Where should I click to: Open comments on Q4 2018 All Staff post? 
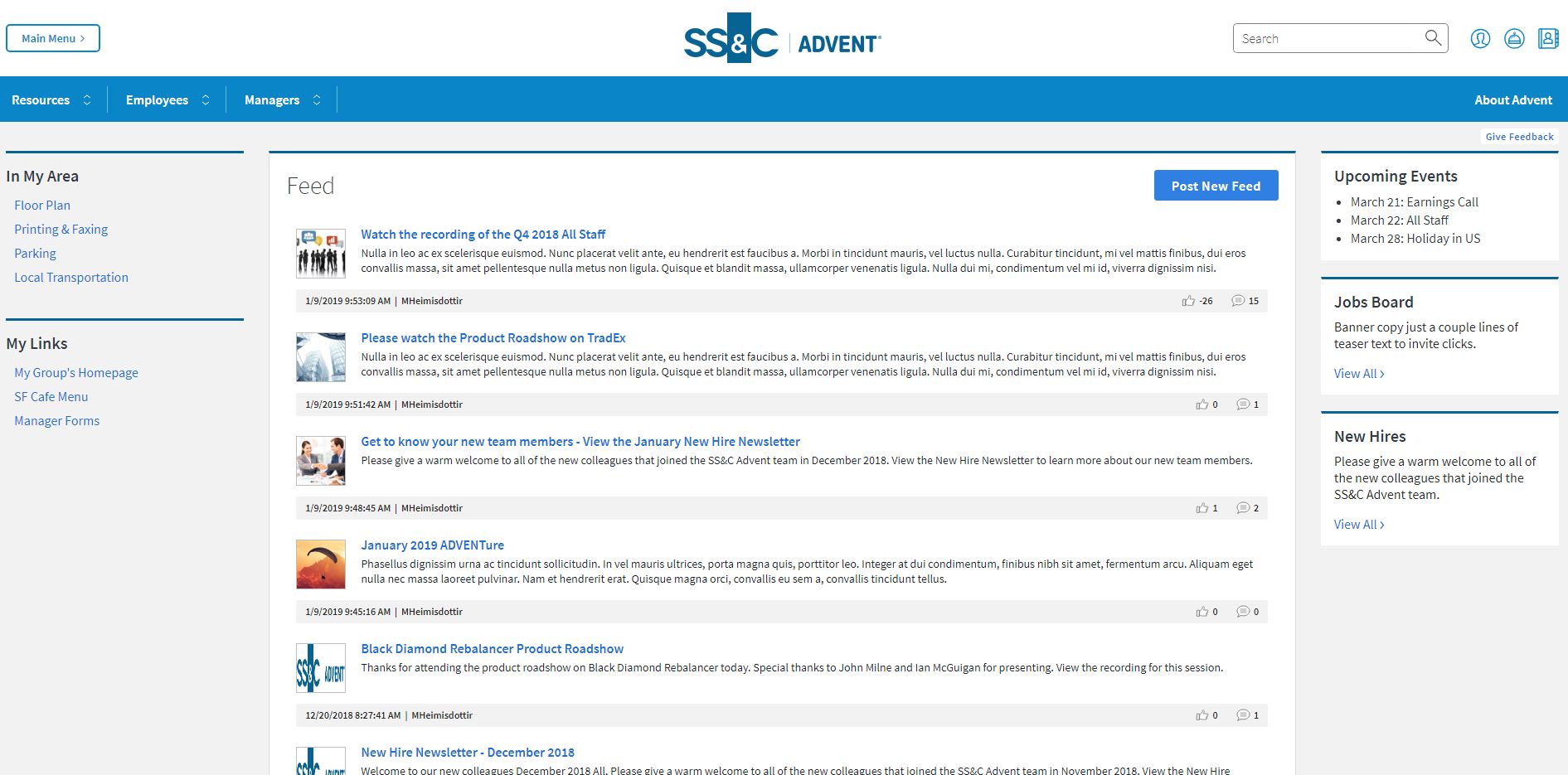(1238, 301)
